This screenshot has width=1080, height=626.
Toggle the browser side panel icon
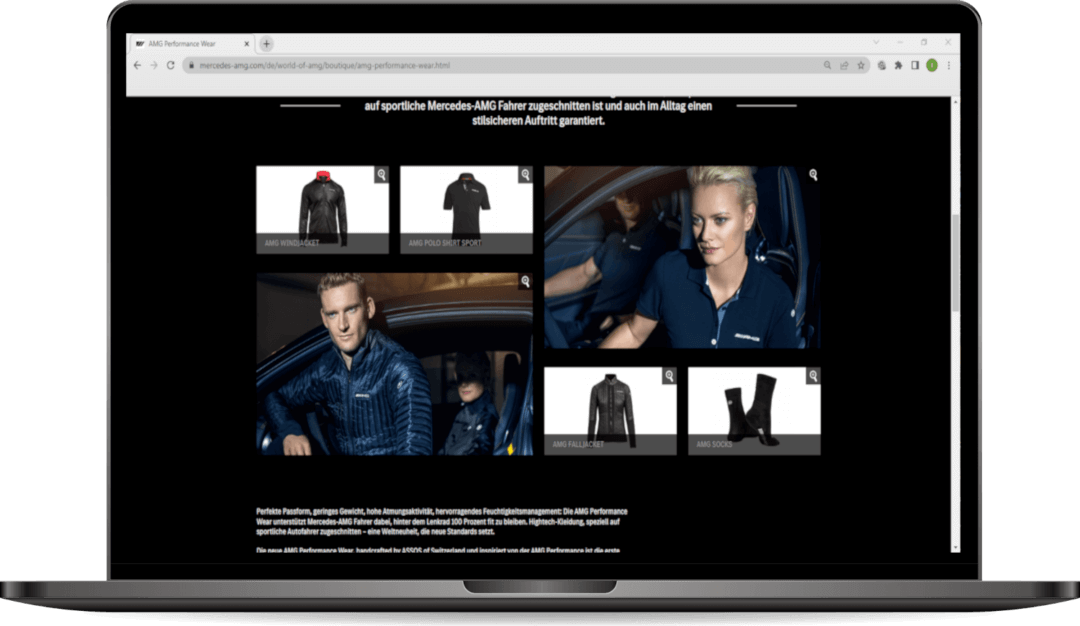tap(915, 65)
